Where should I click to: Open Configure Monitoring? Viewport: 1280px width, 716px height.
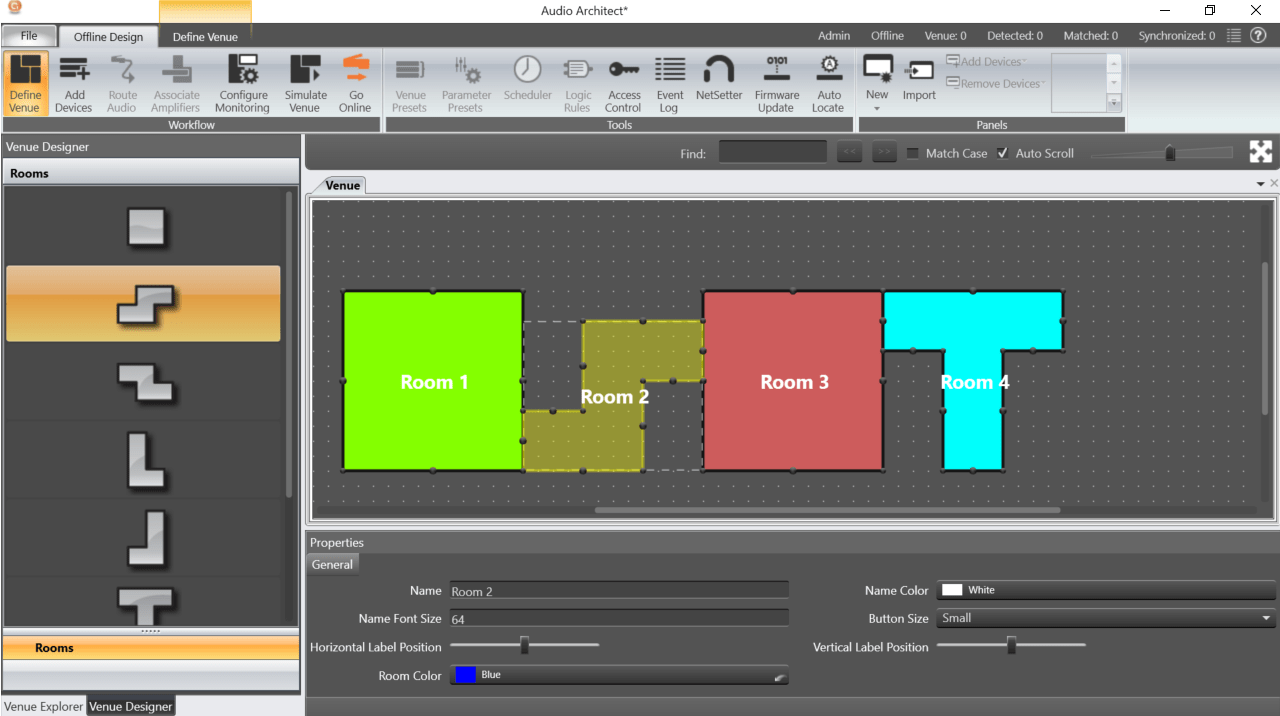(x=243, y=83)
